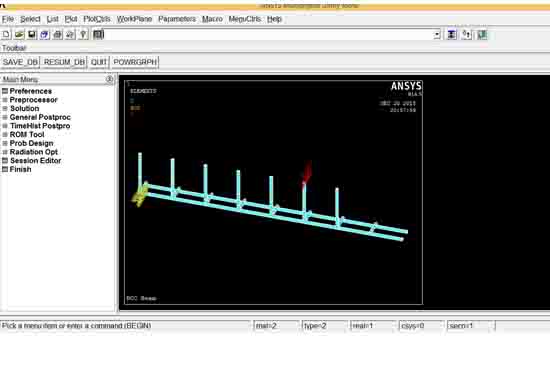
Task: Open the File menu
Action: point(8,19)
